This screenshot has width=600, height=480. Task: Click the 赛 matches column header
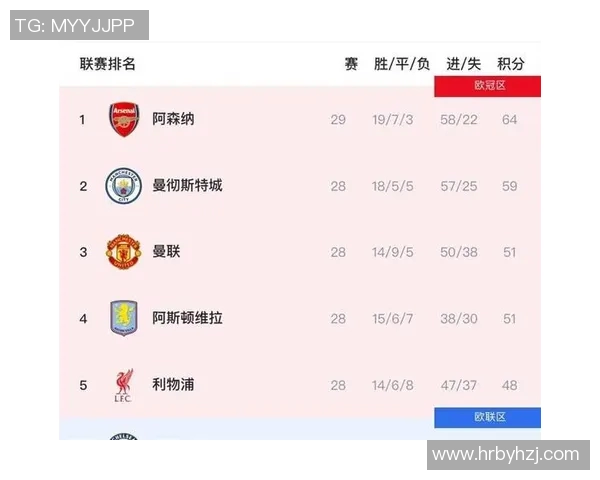pyautogui.click(x=351, y=64)
